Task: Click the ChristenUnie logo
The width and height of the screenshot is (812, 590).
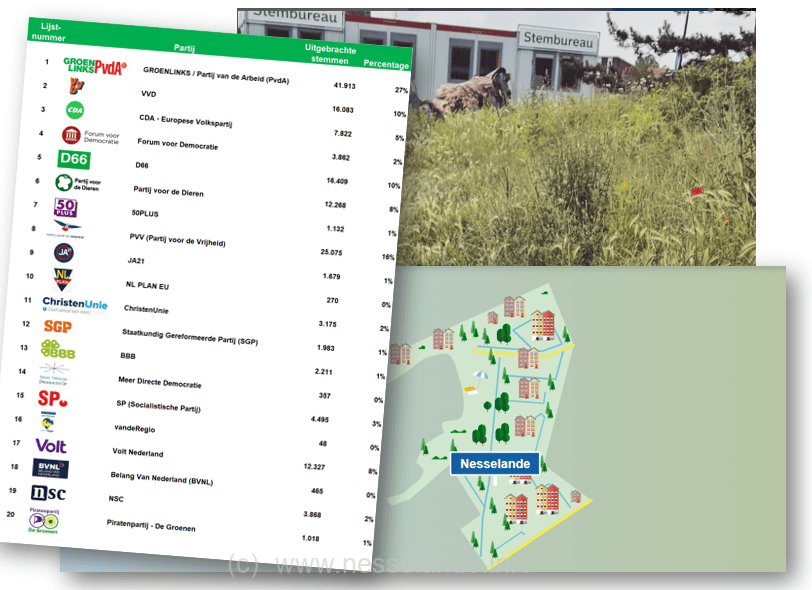Action: click(x=75, y=304)
